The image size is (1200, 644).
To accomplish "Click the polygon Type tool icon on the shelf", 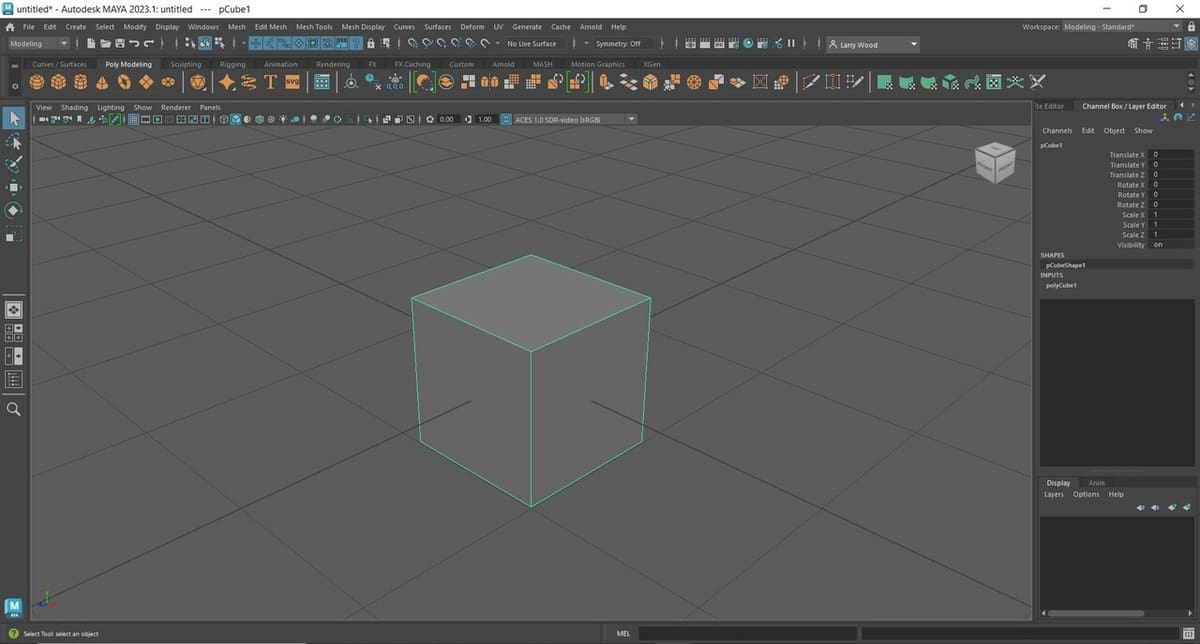I will click(x=270, y=82).
